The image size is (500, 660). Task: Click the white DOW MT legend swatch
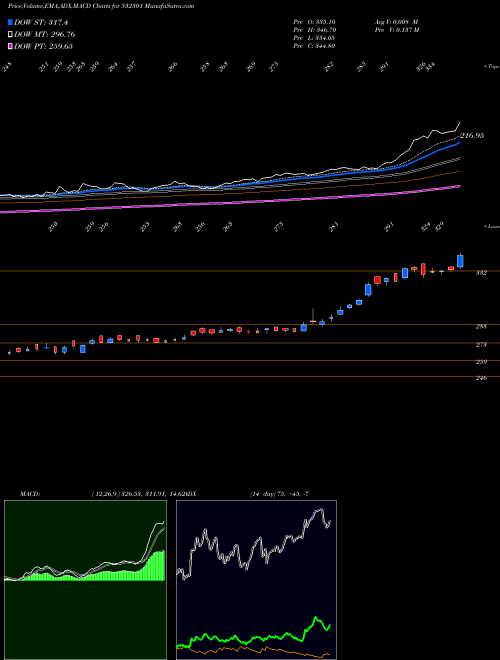[x=11, y=34]
